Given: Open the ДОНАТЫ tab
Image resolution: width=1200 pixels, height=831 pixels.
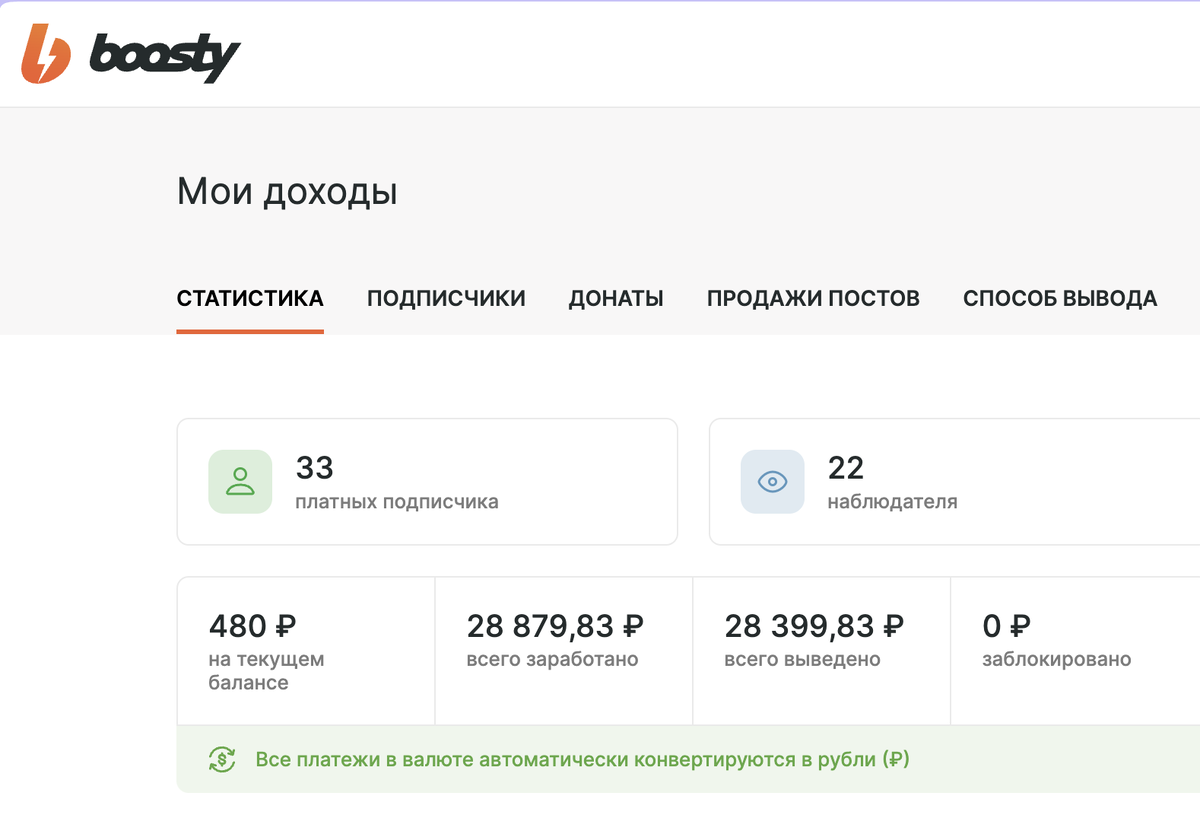Looking at the screenshot, I should coord(615,297).
